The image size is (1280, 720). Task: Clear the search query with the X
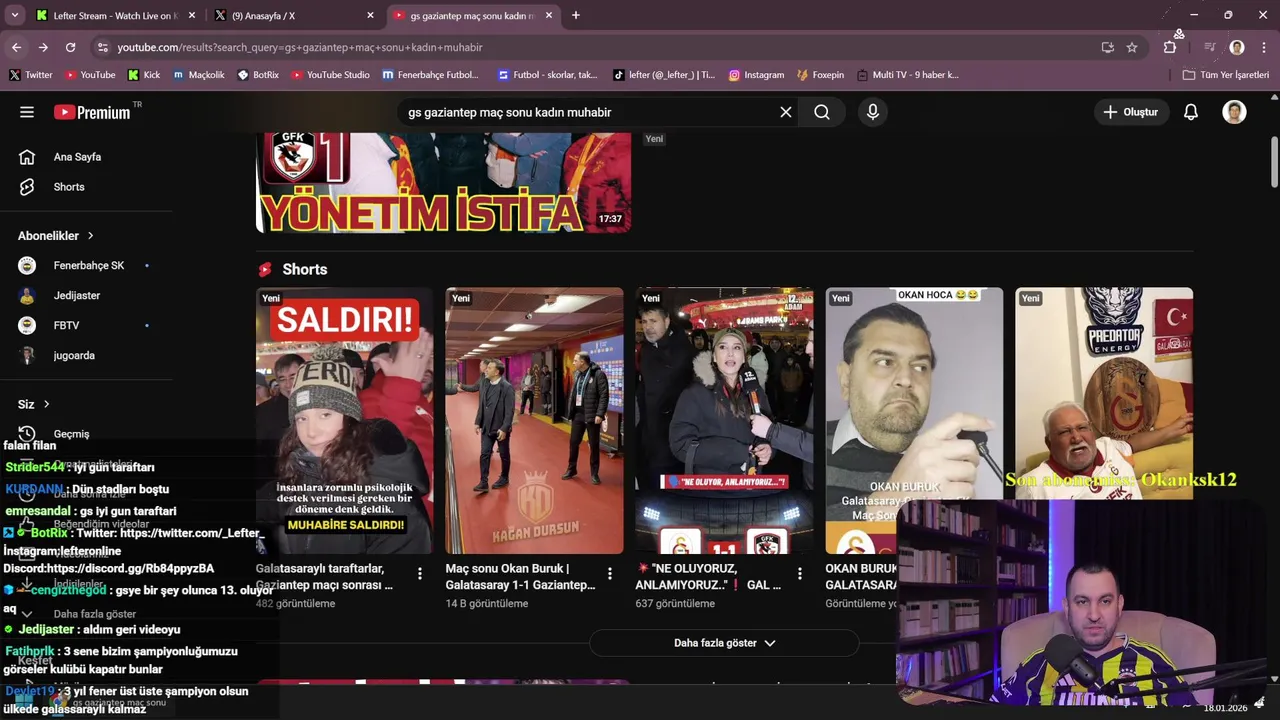point(786,112)
